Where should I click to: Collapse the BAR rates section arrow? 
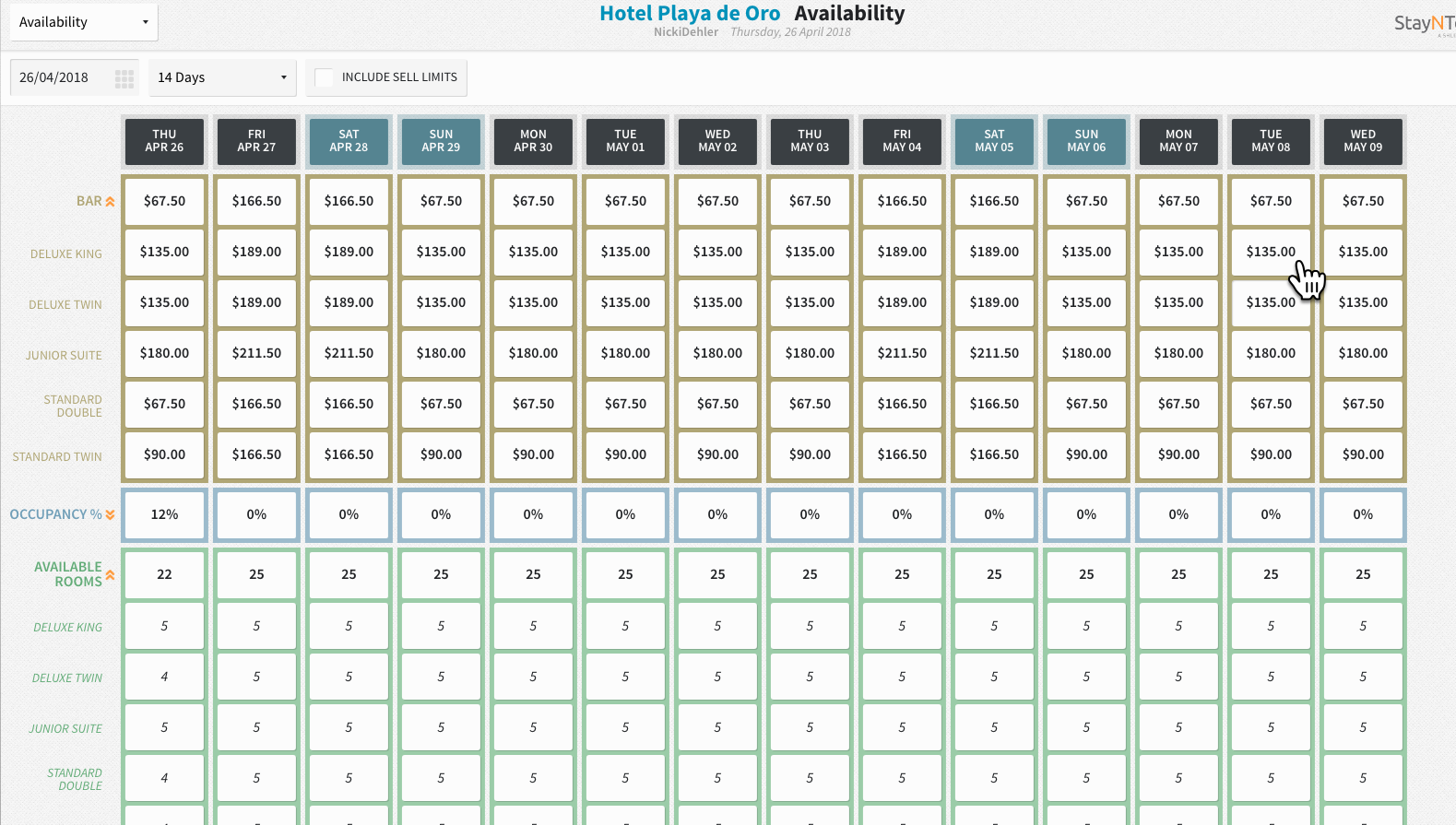click(110, 201)
